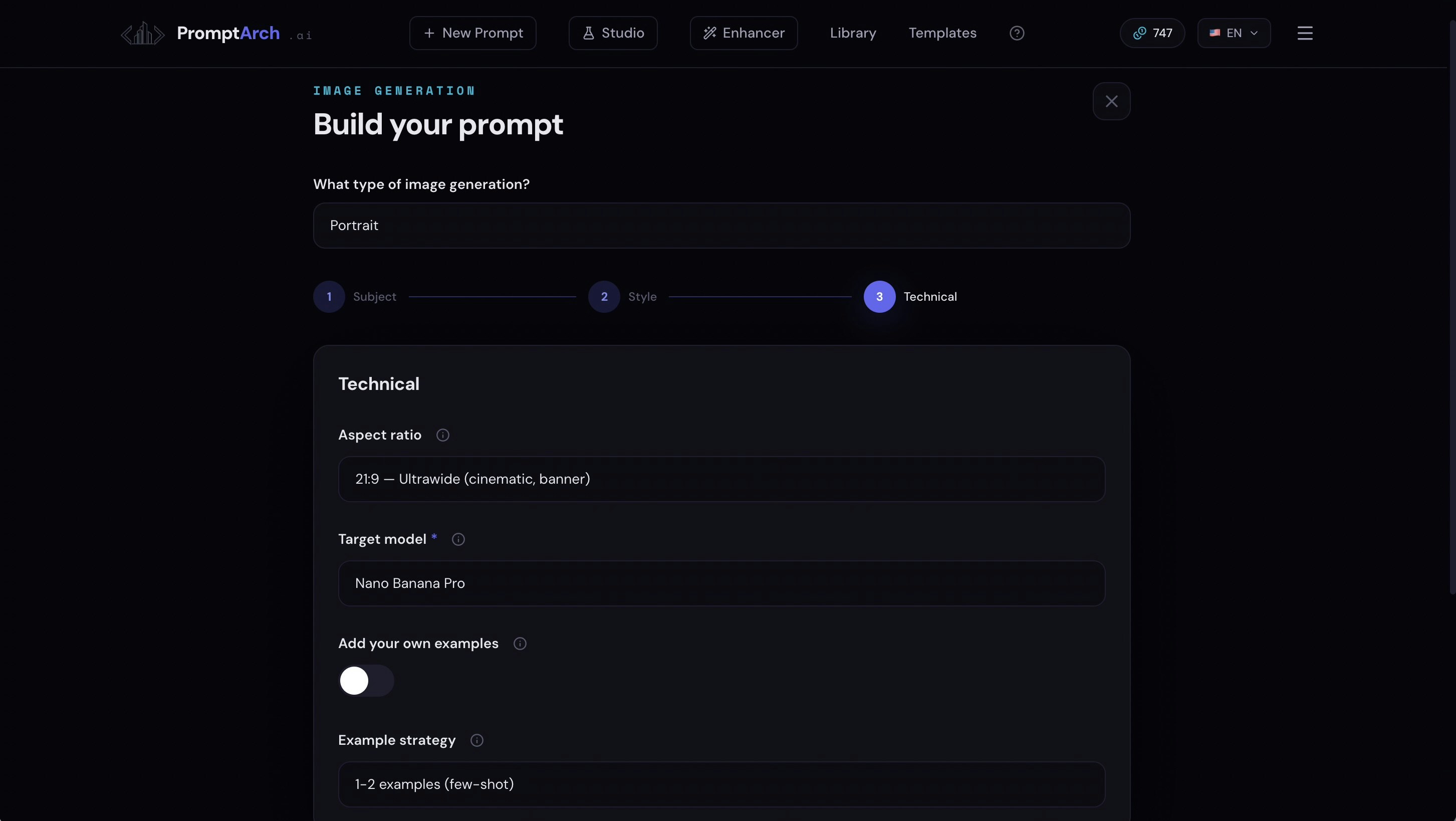Click the New Prompt button
The width and height of the screenshot is (1456, 821).
tap(472, 33)
